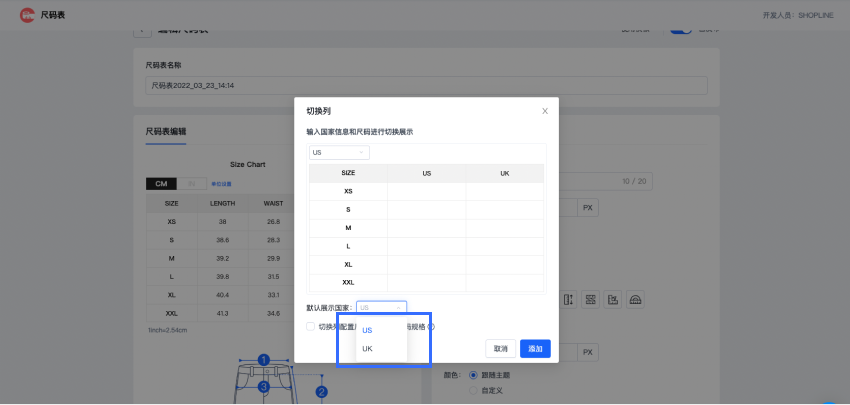Click the red 尺码表 logo icon

25,15
